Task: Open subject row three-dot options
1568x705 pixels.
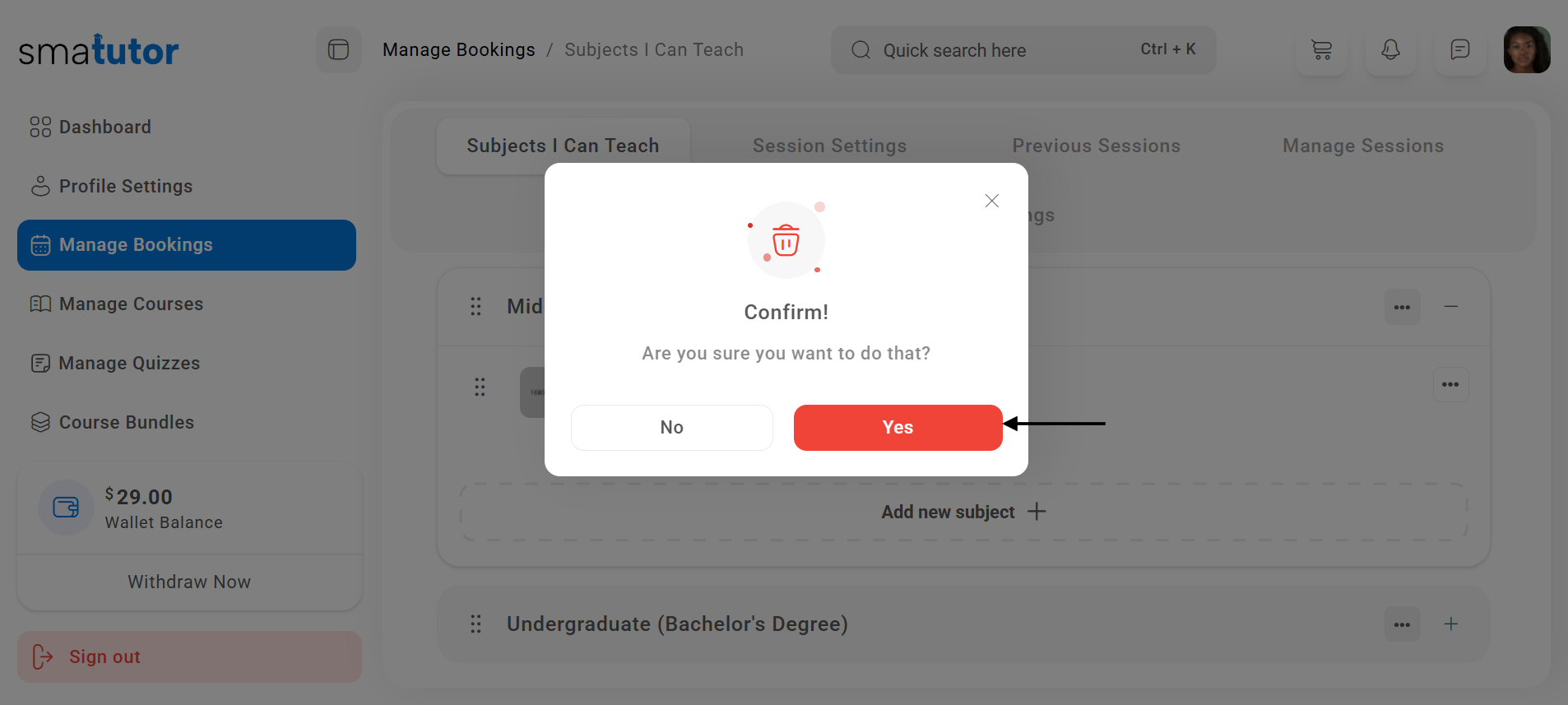Action: pos(1450,385)
